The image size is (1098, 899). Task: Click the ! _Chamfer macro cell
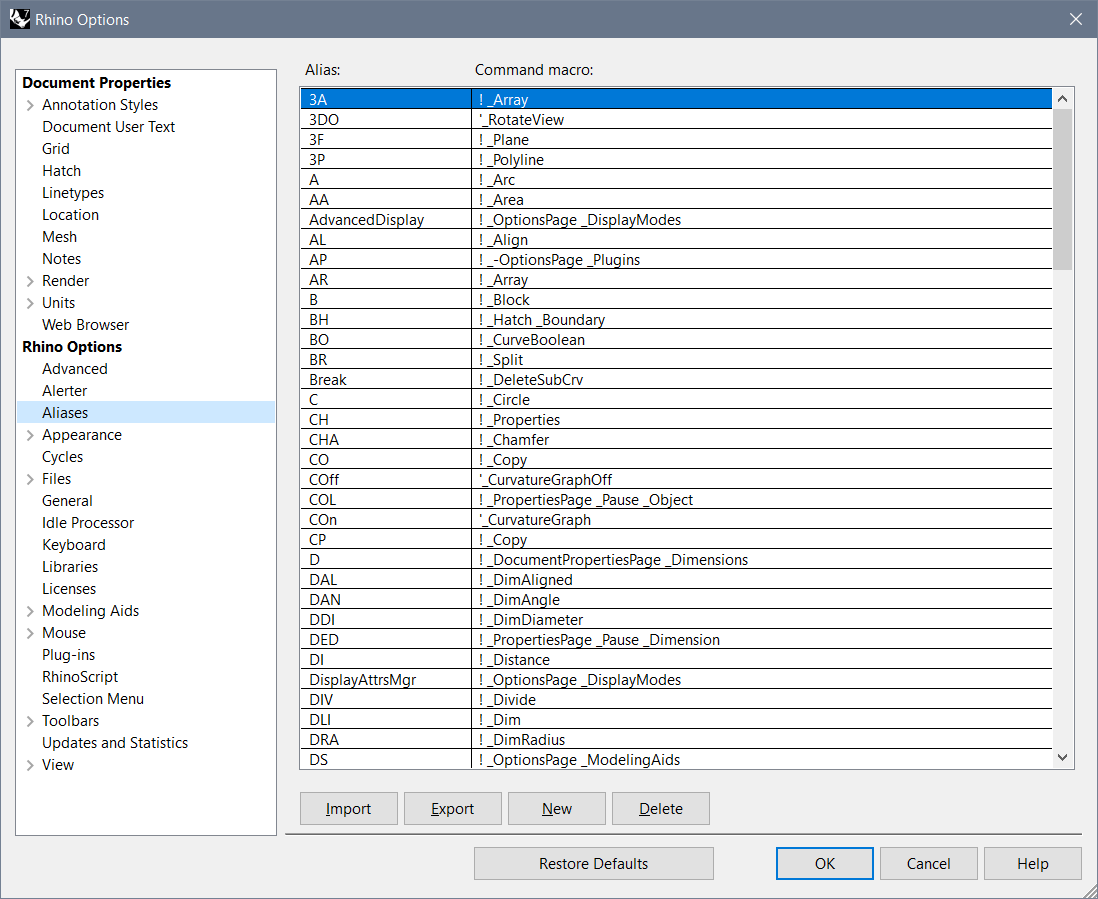click(762, 440)
